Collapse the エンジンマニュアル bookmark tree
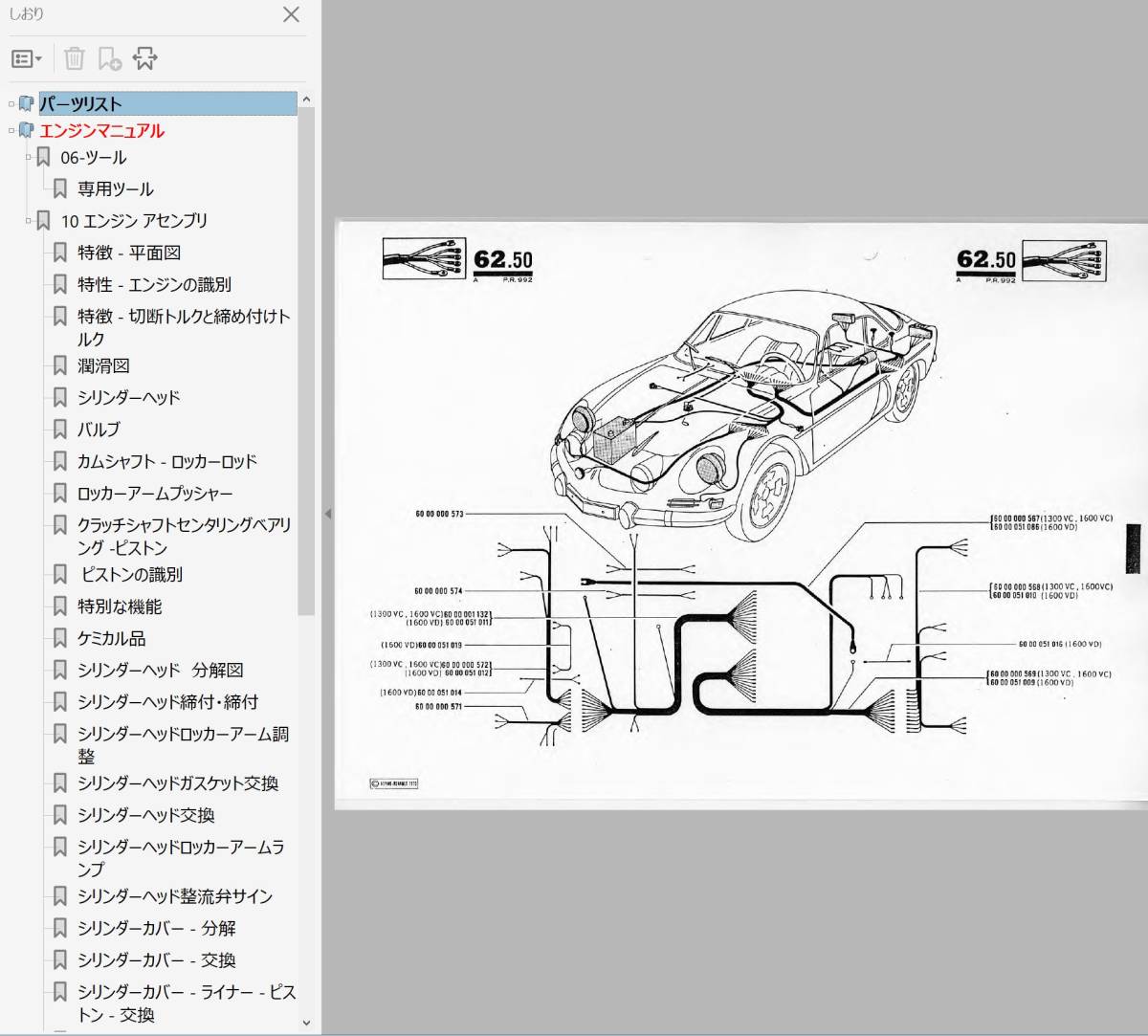The height and width of the screenshot is (1036, 1148). click(11, 131)
